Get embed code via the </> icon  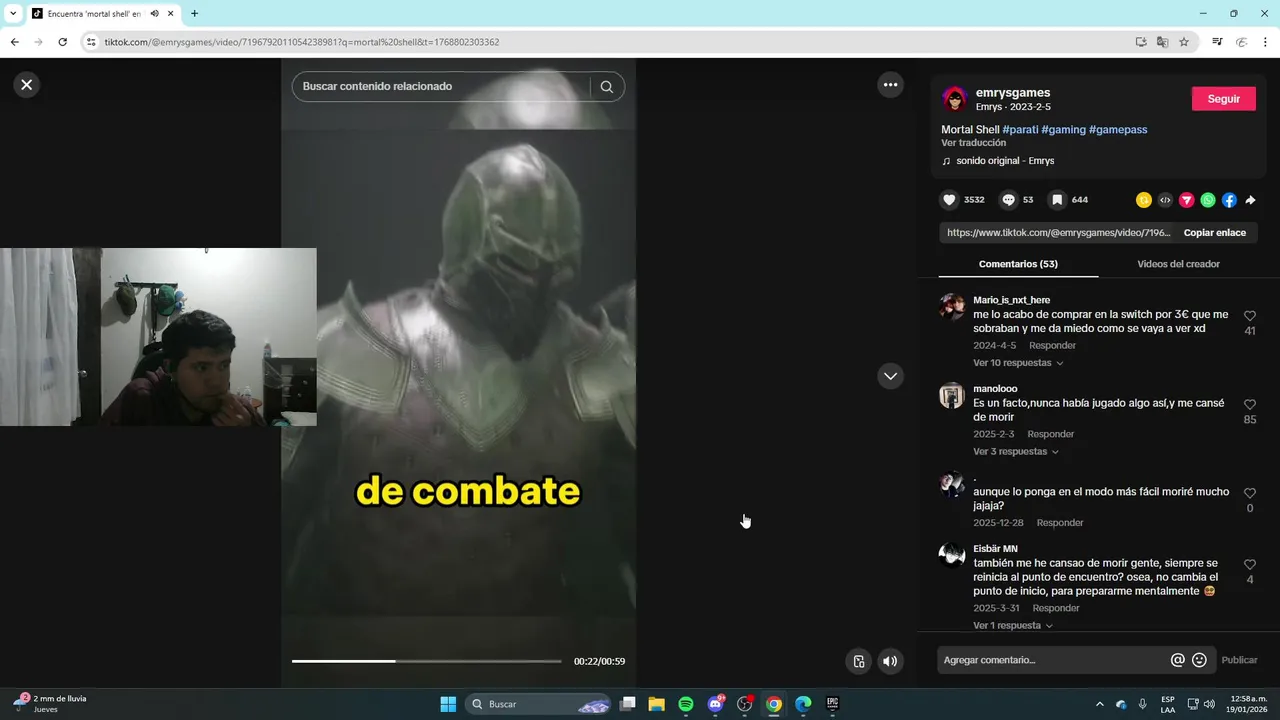tap(1165, 200)
